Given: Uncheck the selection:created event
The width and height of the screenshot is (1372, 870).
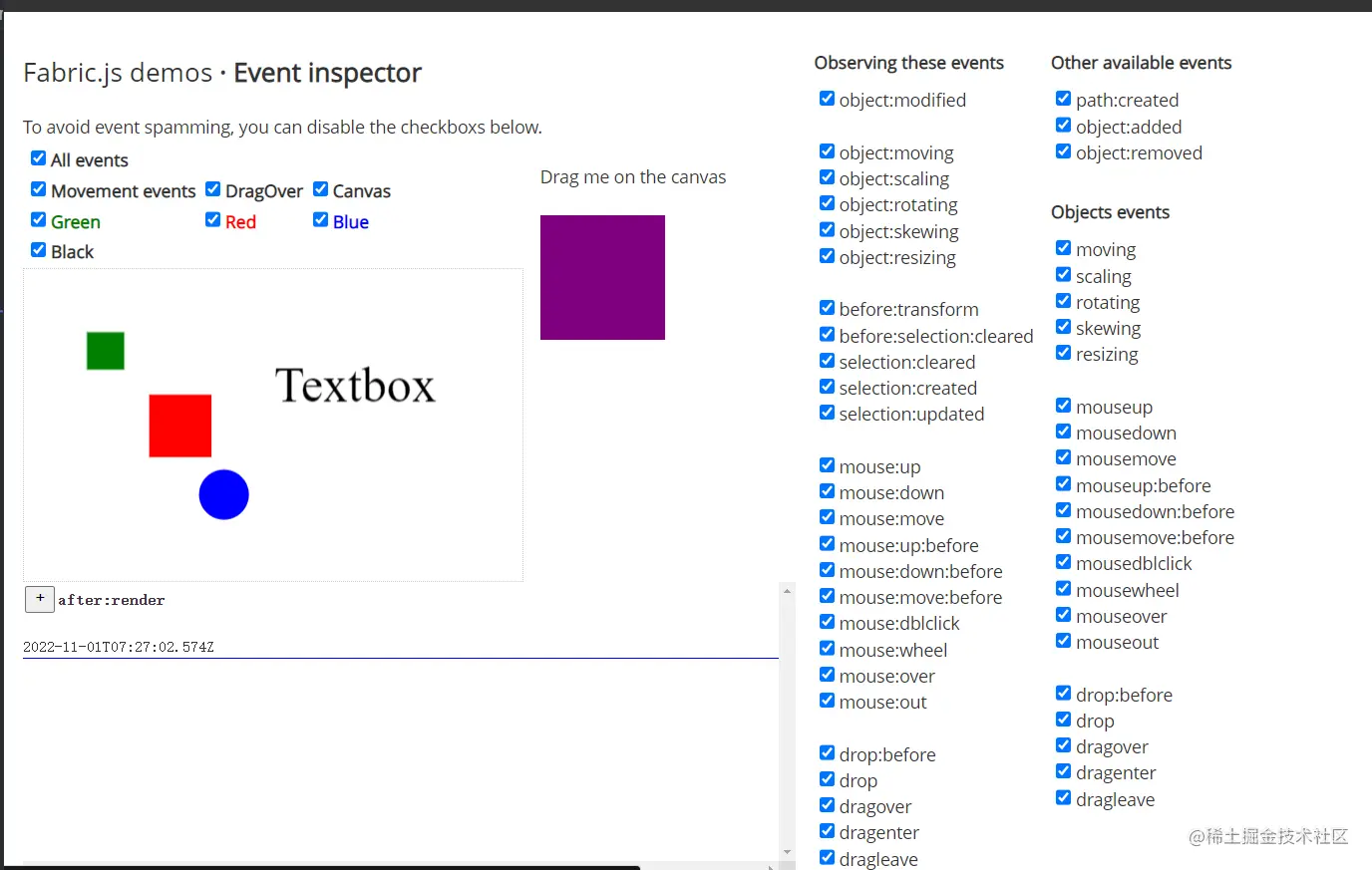Looking at the screenshot, I should pos(827,387).
